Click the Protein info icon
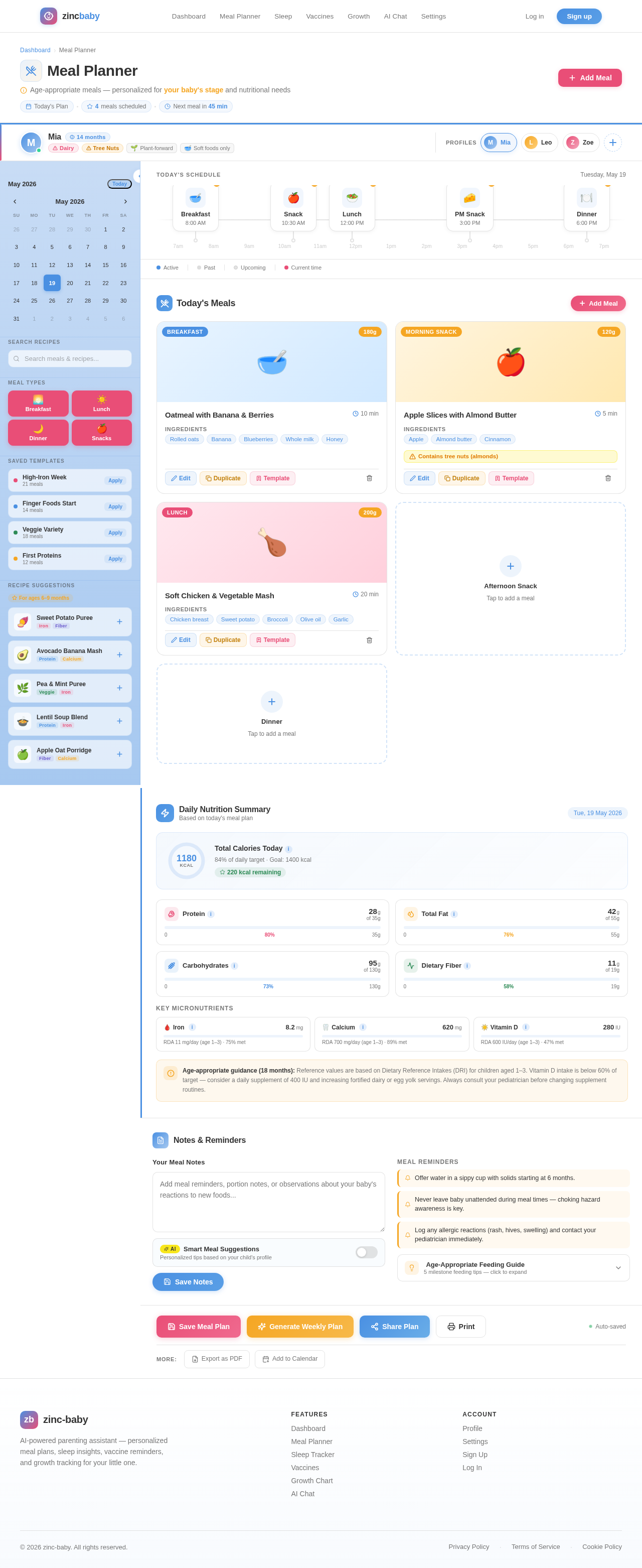 pos(211,914)
